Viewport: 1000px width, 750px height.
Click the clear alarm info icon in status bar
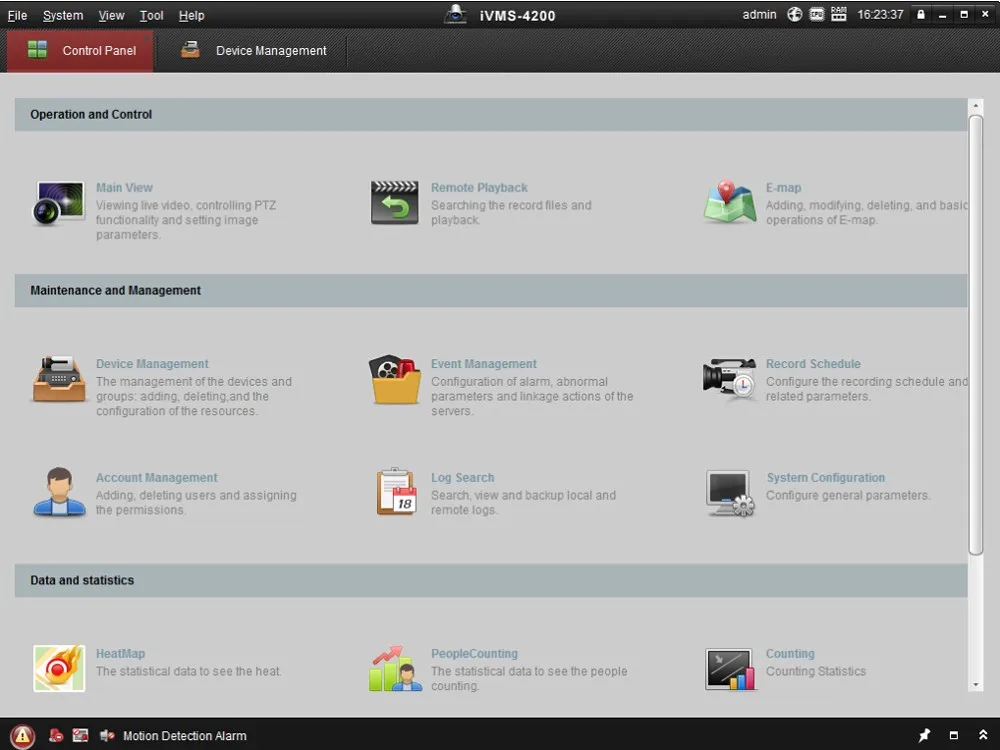56,735
